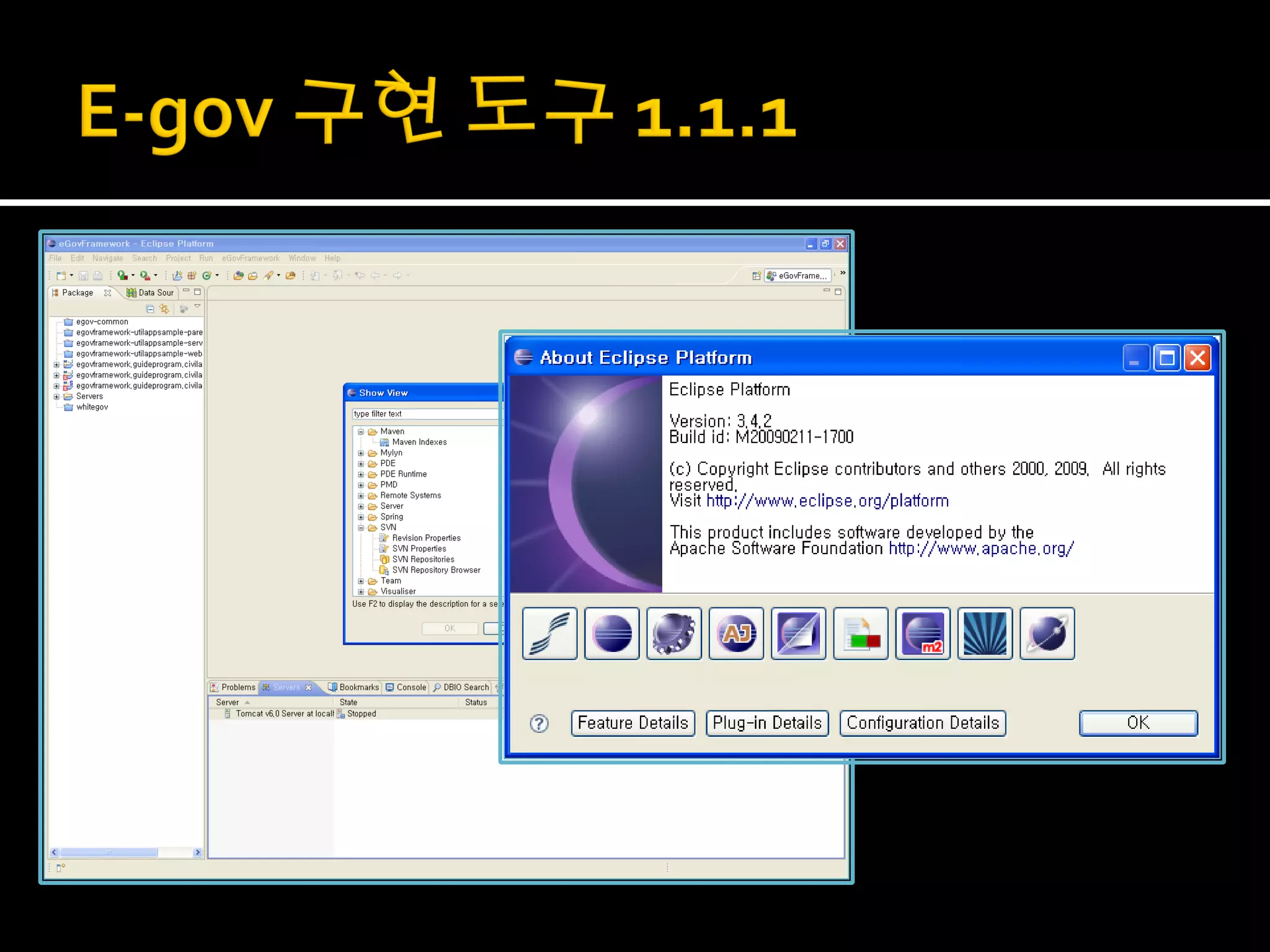Collapse the Maven folder in Show View

click(x=361, y=432)
